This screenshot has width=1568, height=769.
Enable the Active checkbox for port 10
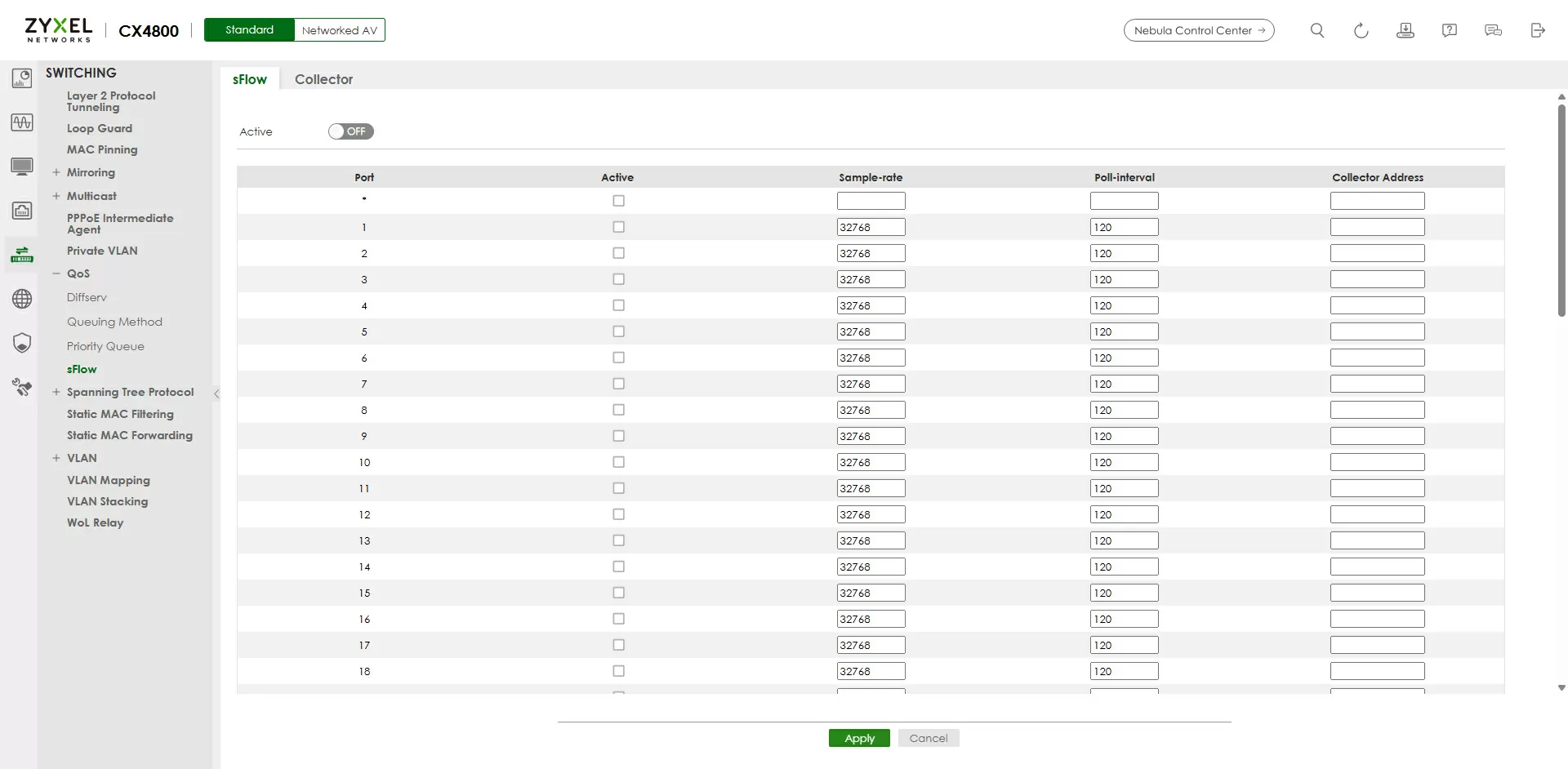(618, 462)
